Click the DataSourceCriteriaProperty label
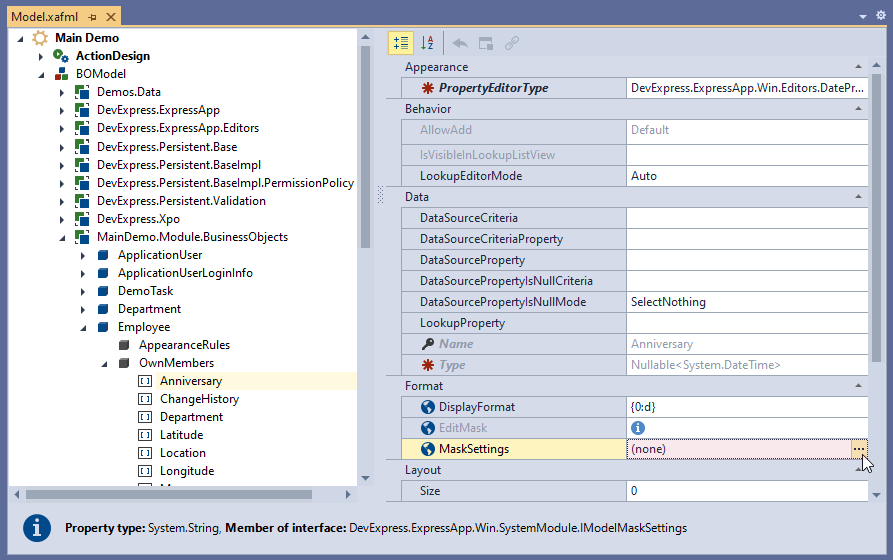This screenshot has height=560, width=893. click(491, 239)
